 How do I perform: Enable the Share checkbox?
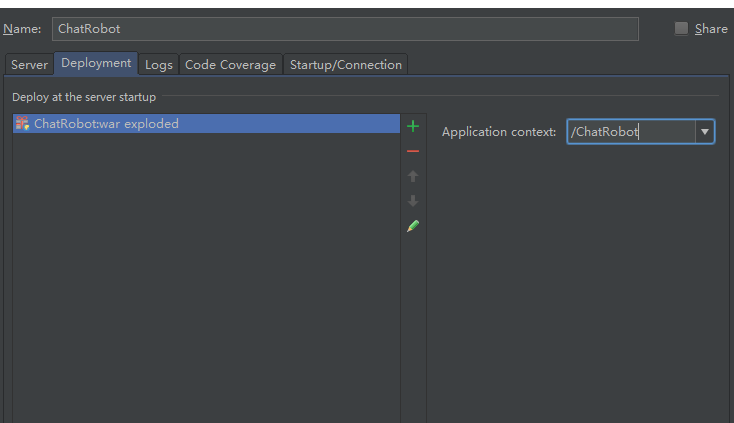[681, 29]
